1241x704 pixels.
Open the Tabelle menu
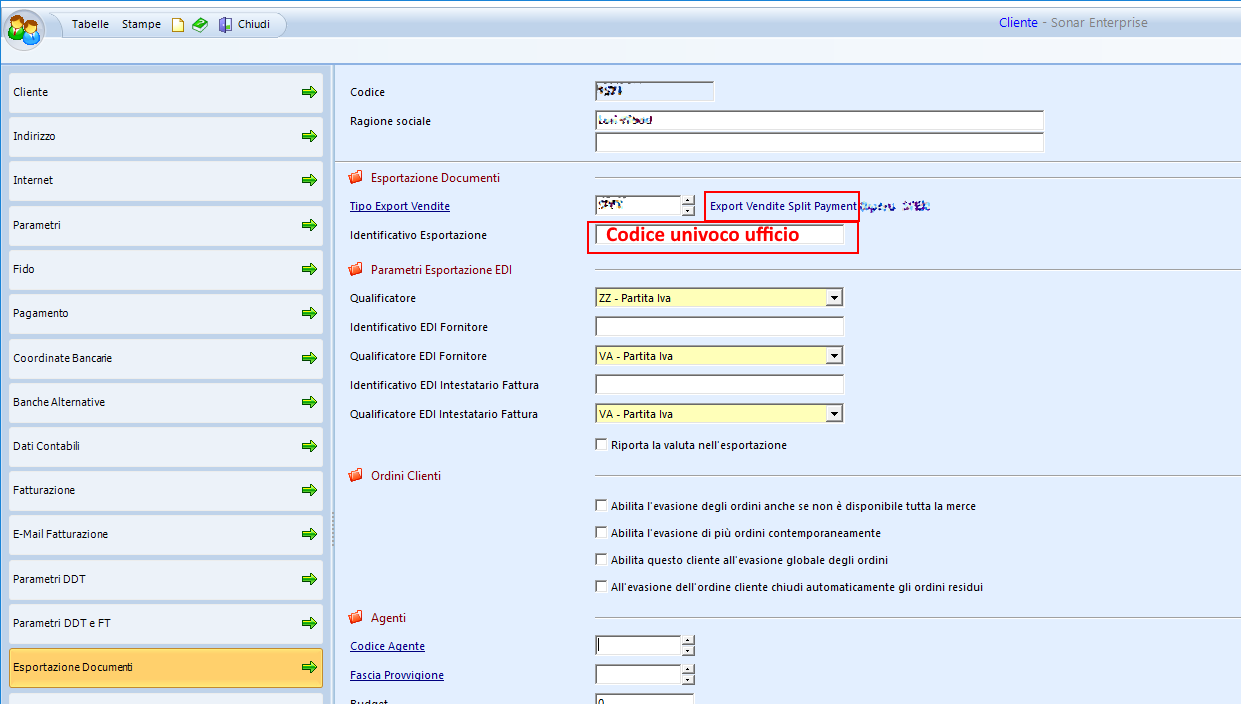coord(90,24)
